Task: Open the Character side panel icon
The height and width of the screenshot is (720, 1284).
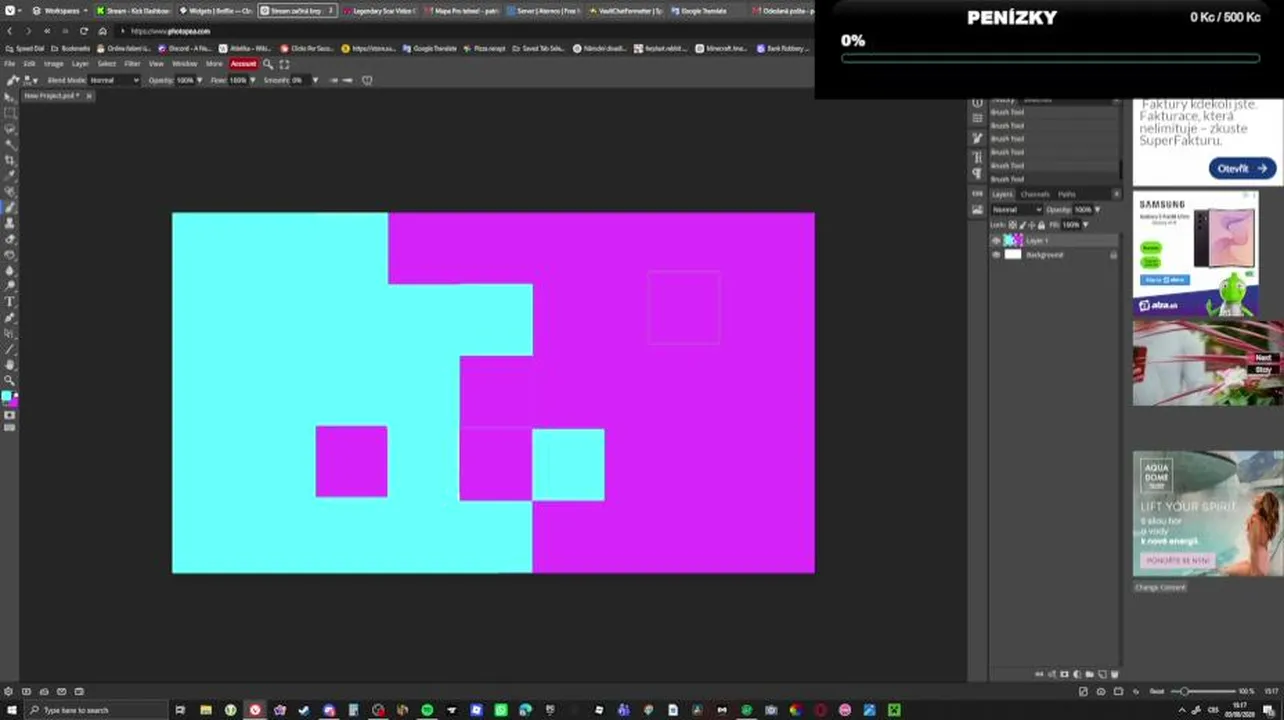Action: click(x=977, y=157)
